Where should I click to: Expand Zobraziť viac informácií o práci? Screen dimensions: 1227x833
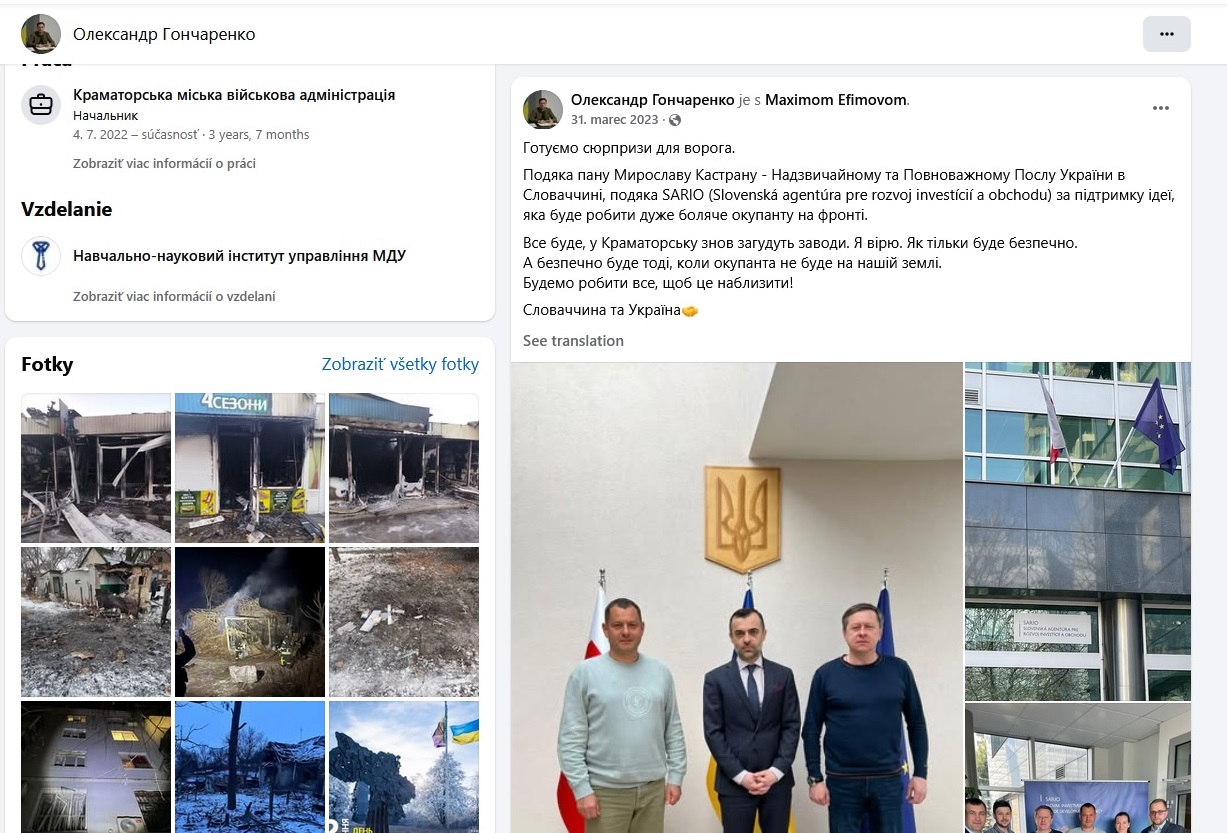[164, 163]
